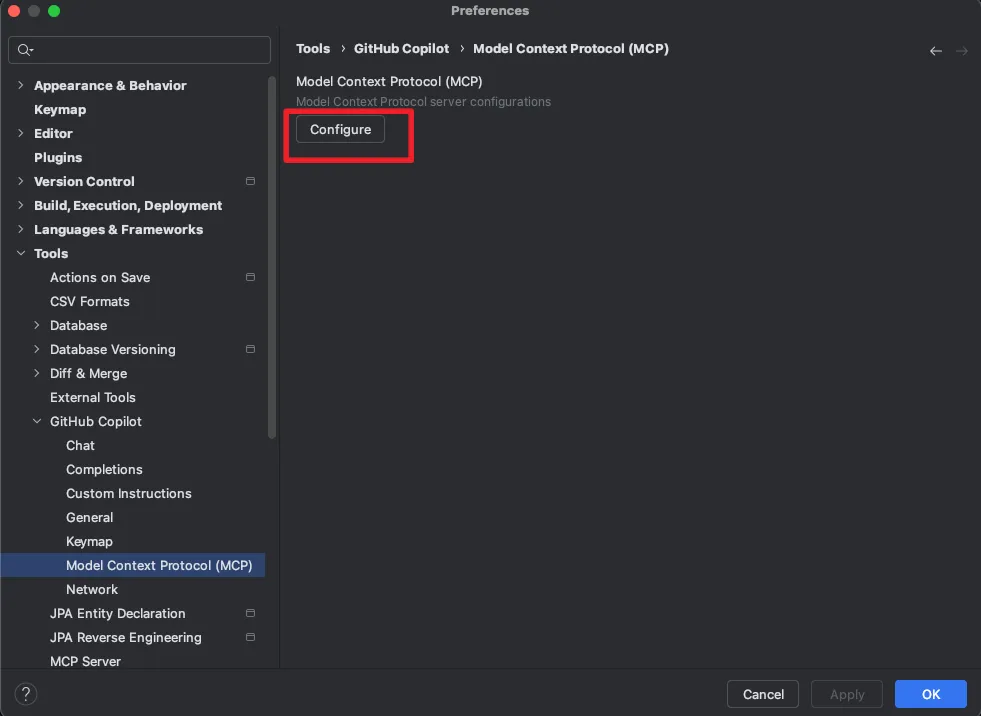The image size is (981, 716).
Task: Select the Network settings page
Action: (92, 589)
